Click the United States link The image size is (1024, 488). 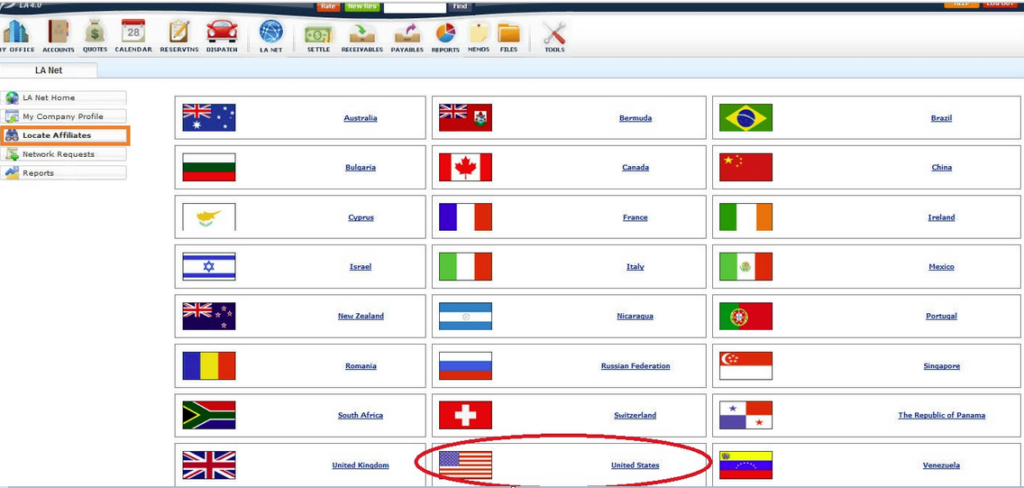click(635, 465)
